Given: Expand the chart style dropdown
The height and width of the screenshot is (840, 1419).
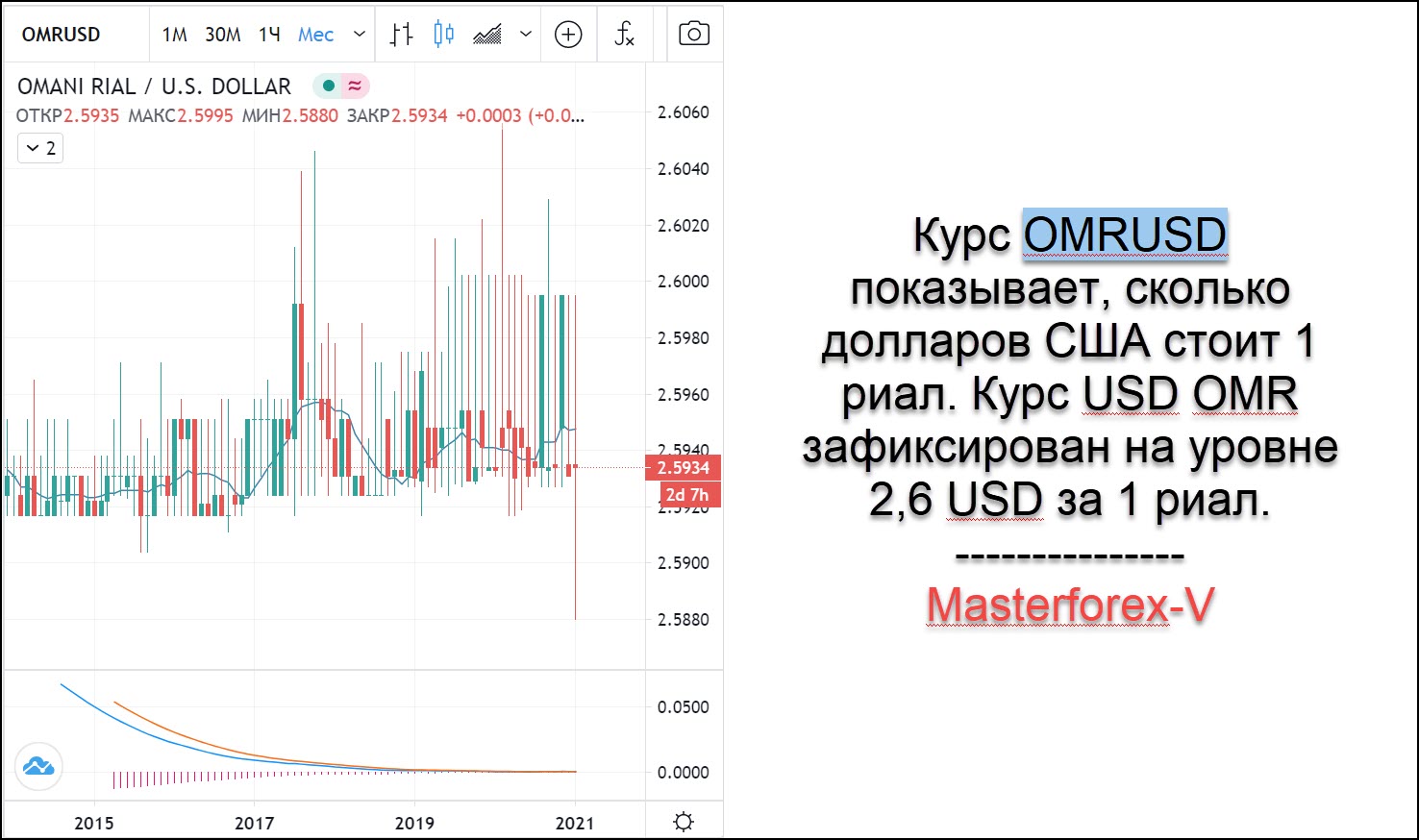Looking at the screenshot, I should (526, 35).
